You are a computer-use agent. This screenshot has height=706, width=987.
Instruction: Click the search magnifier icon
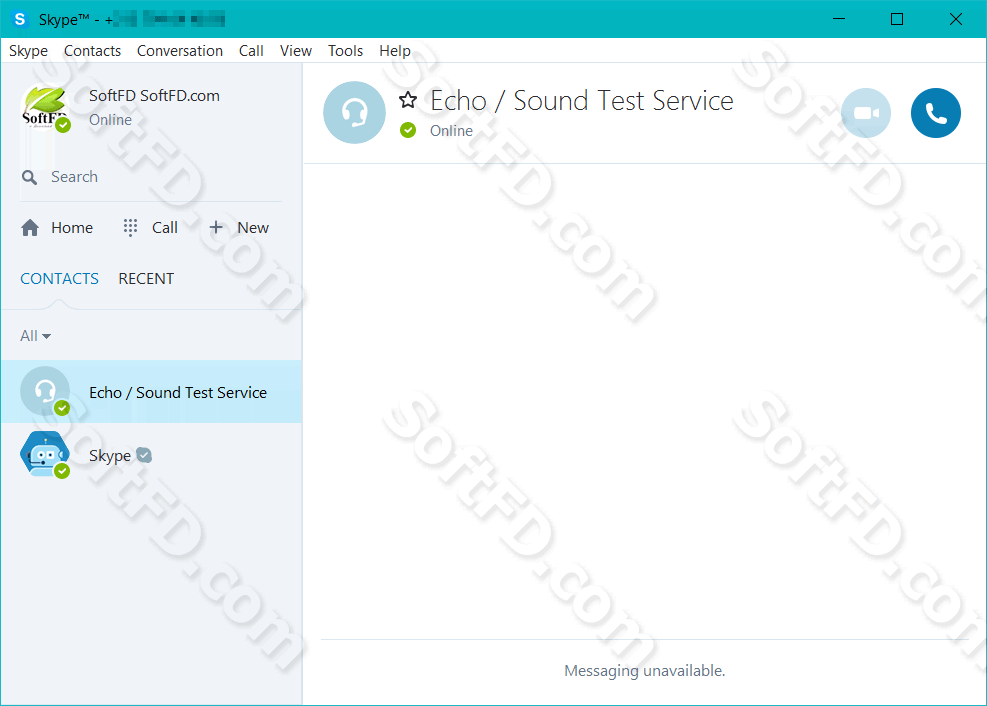click(29, 177)
